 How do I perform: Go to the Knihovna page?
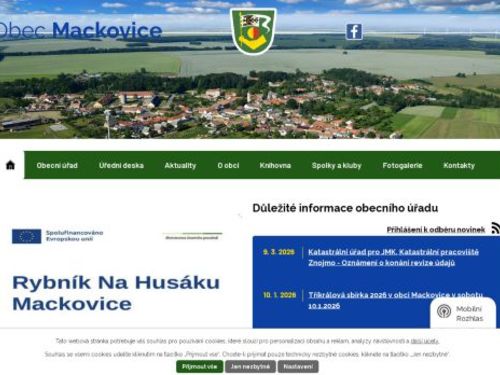275,165
